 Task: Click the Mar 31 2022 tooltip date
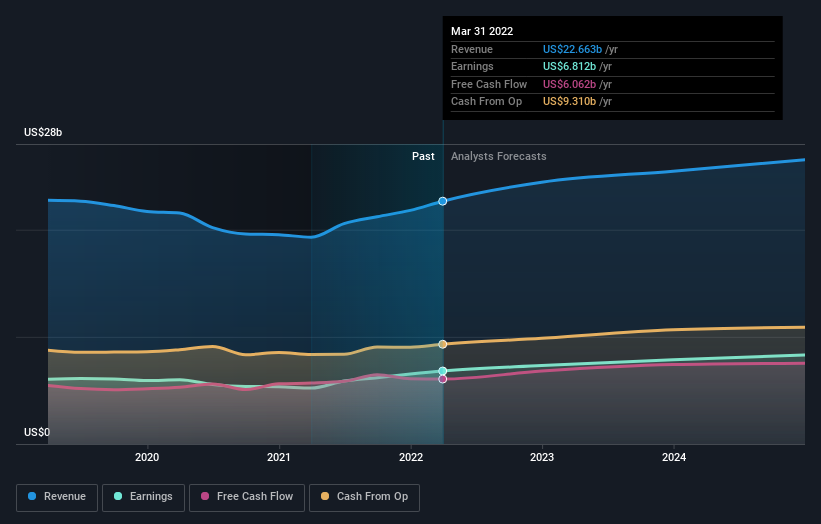(482, 31)
